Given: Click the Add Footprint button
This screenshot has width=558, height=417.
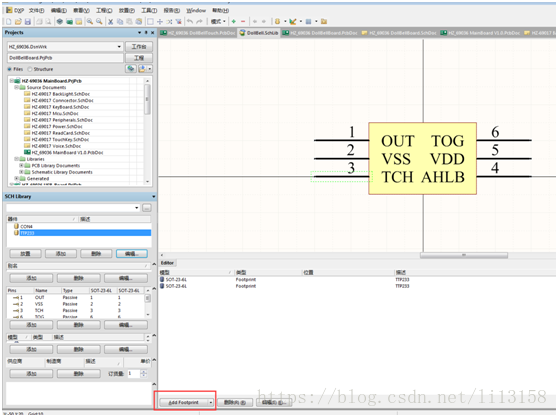Looking at the screenshot, I should pyautogui.click(x=184, y=402).
